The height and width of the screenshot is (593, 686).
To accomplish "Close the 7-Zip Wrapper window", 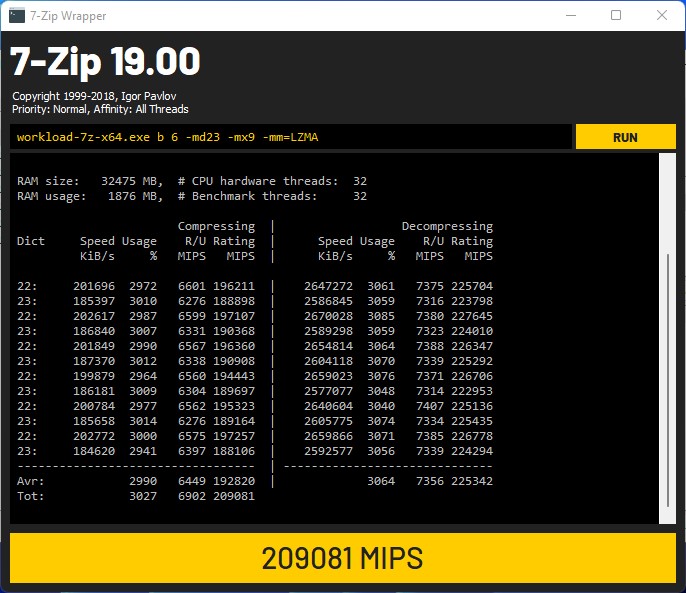I will click(662, 15).
